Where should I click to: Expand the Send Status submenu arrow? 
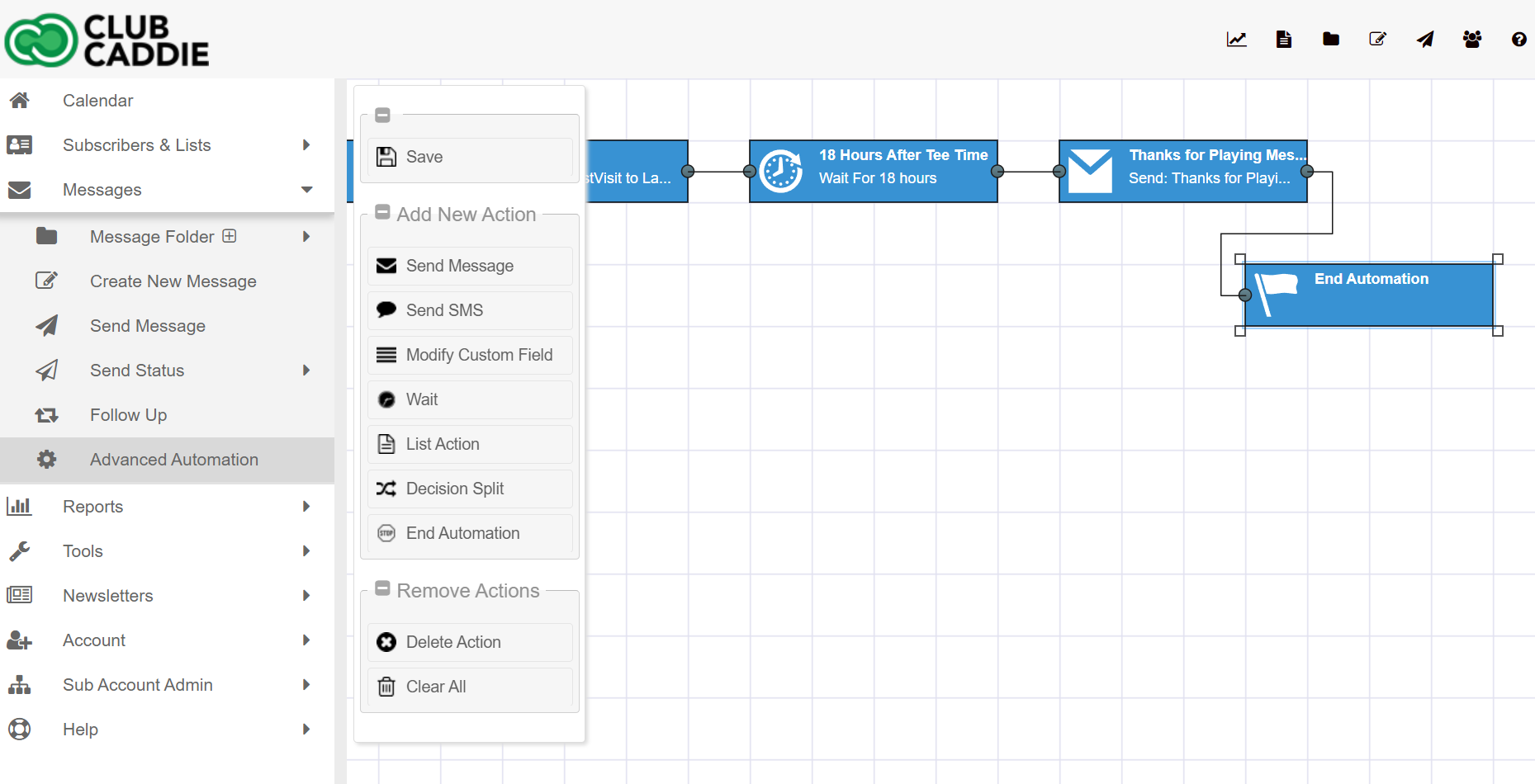306,371
